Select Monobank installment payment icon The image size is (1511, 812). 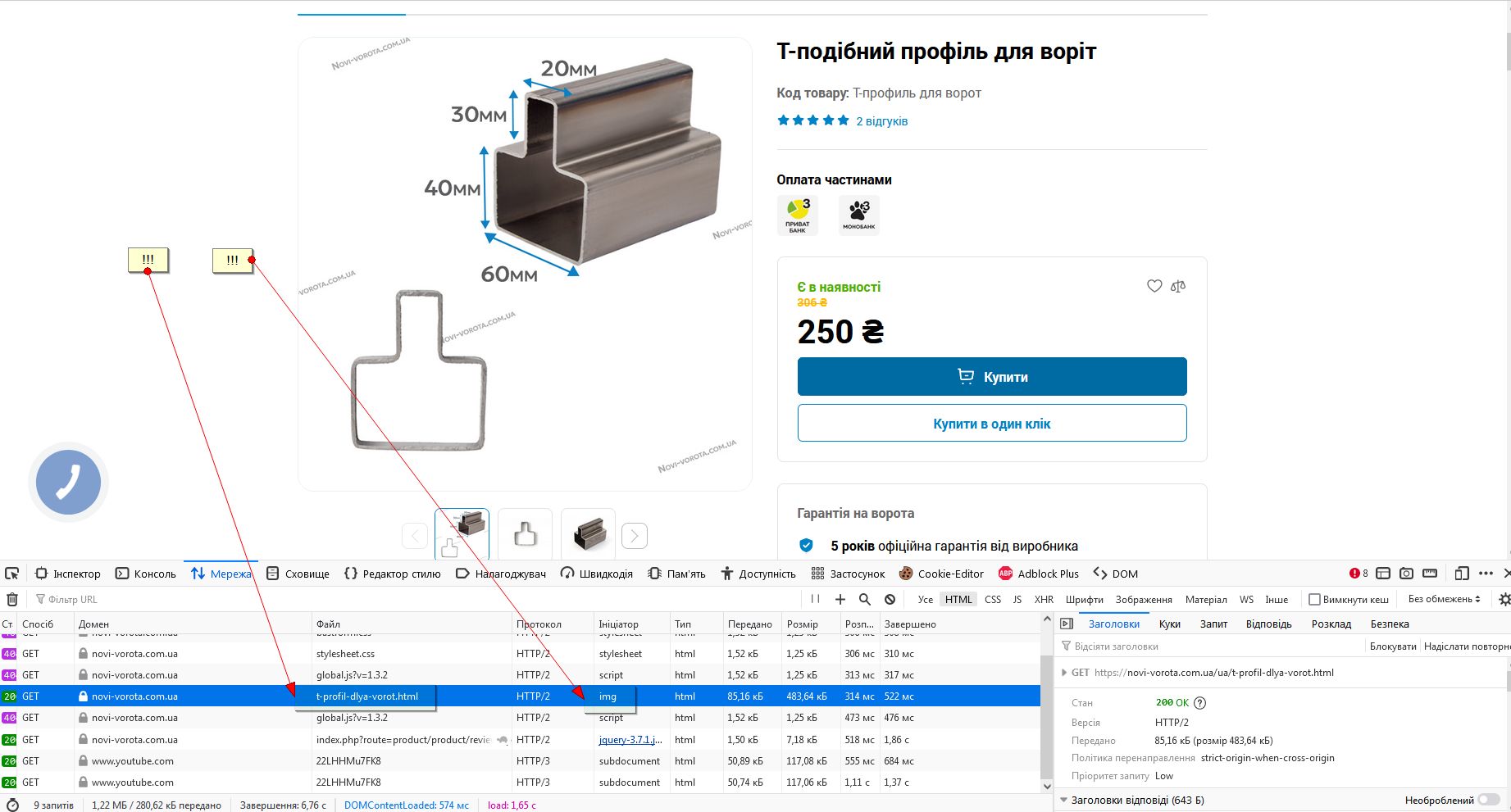tap(859, 215)
